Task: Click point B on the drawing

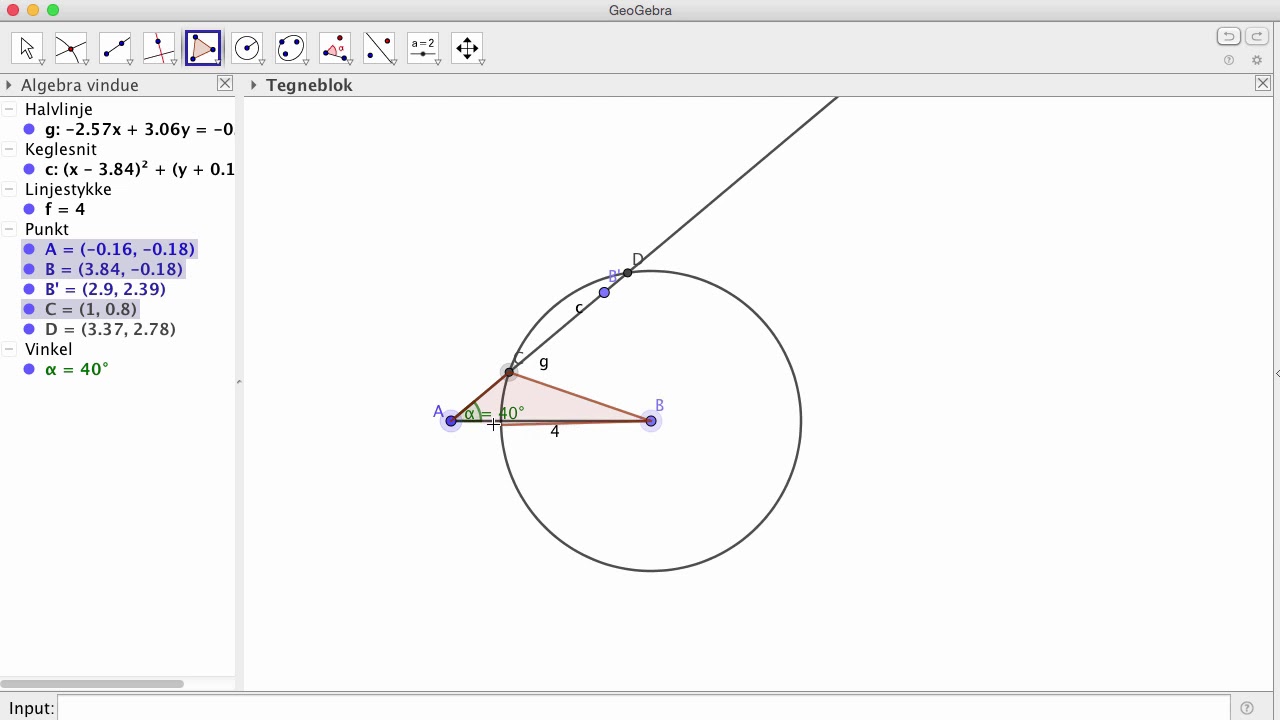Action: [x=651, y=421]
